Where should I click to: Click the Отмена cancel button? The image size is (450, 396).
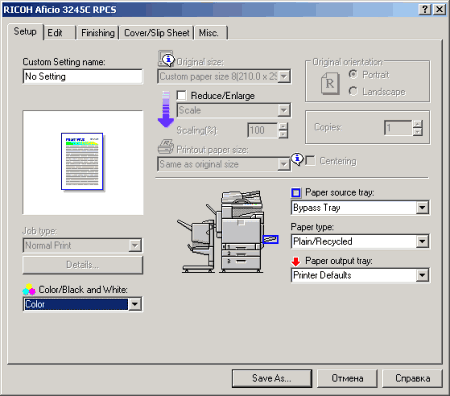click(x=347, y=378)
